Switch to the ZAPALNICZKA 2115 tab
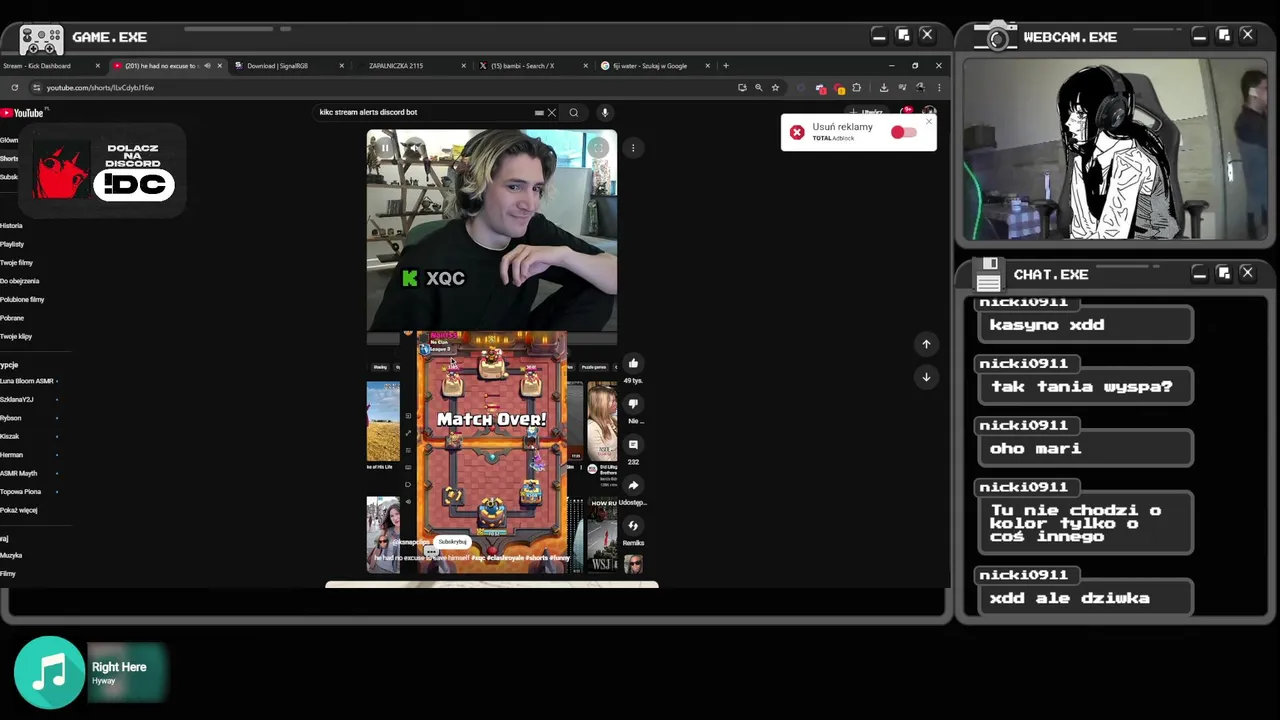This screenshot has width=1280, height=720. point(410,66)
